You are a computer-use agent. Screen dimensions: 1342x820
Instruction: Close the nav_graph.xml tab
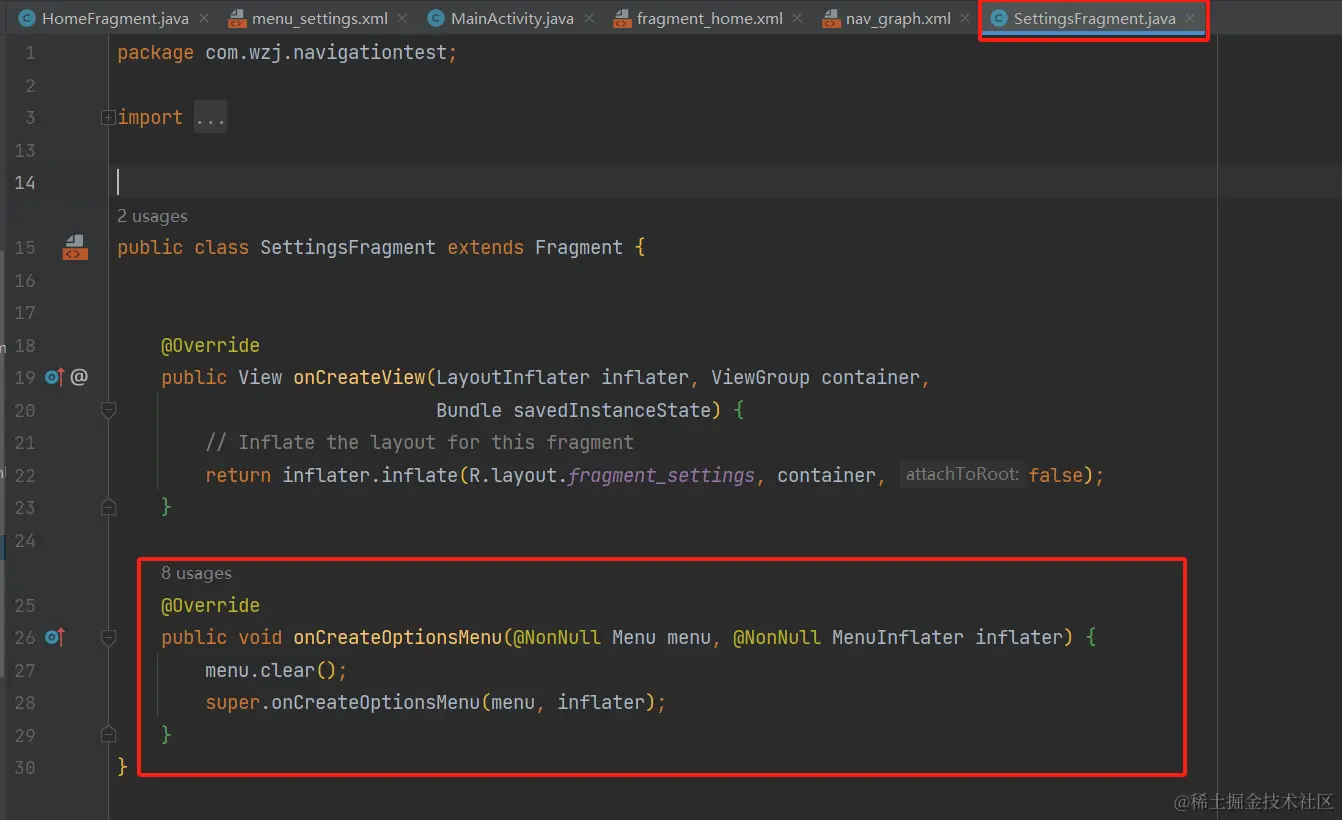coord(966,19)
